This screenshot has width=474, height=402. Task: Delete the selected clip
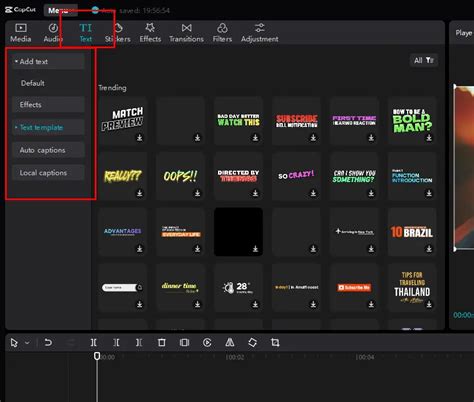(162, 342)
